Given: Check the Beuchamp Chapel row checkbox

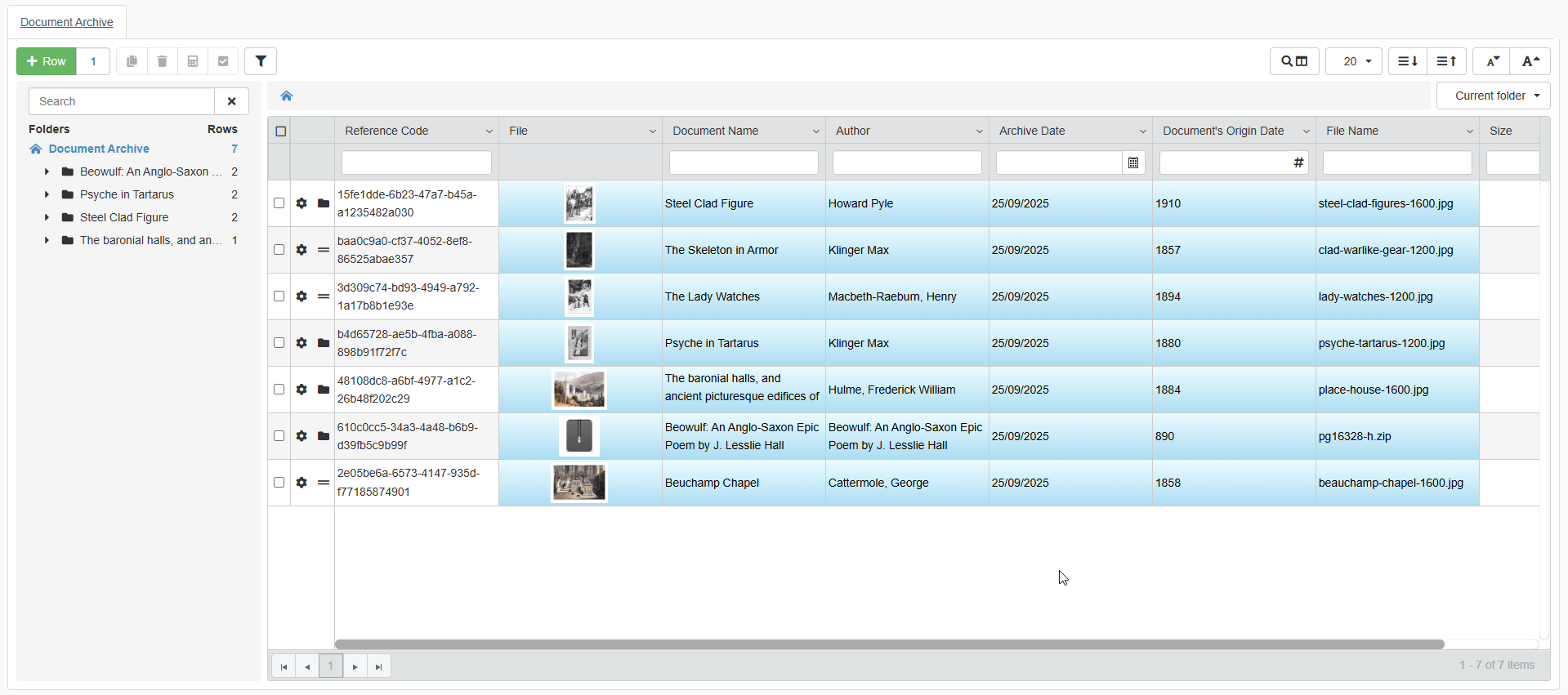Looking at the screenshot, I should (x=279, y=483).
